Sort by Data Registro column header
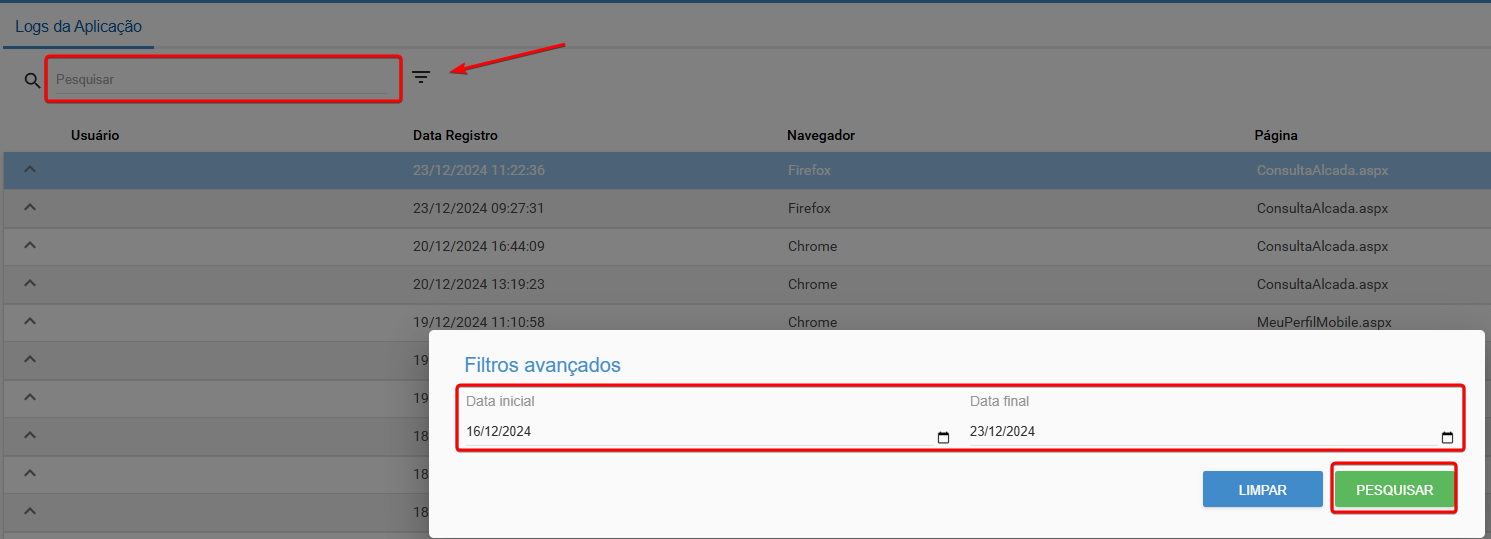 tap(455, 135)
